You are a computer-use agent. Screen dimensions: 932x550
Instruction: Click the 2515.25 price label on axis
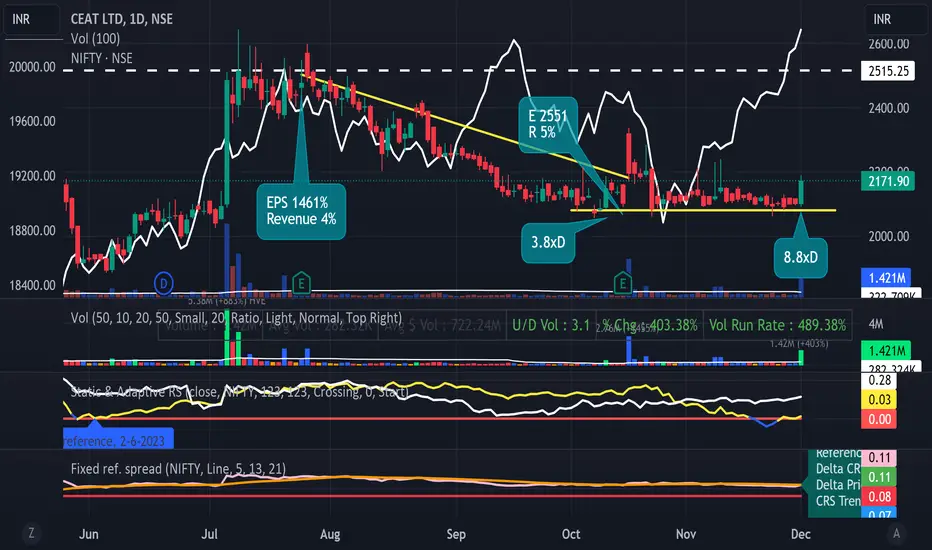pos(889,71)
